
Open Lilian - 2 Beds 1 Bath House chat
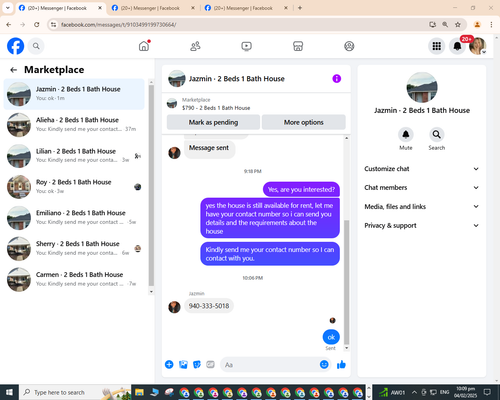[74, 156]
